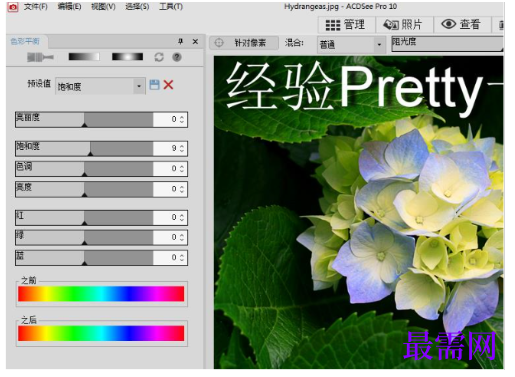Open the 工具(T) menu
The height and width of the screenshot is (377, 515).
click(171, 7)
